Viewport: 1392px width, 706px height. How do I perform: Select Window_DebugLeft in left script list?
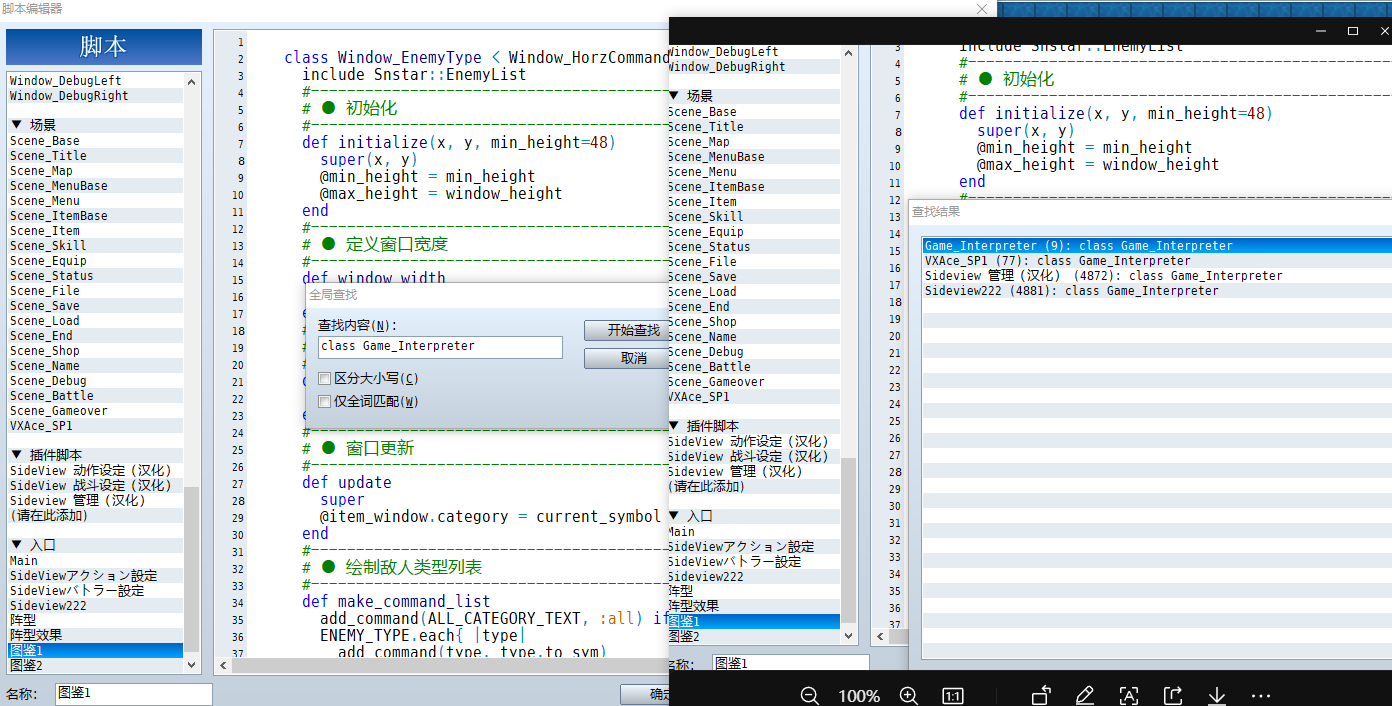(95, 81)
